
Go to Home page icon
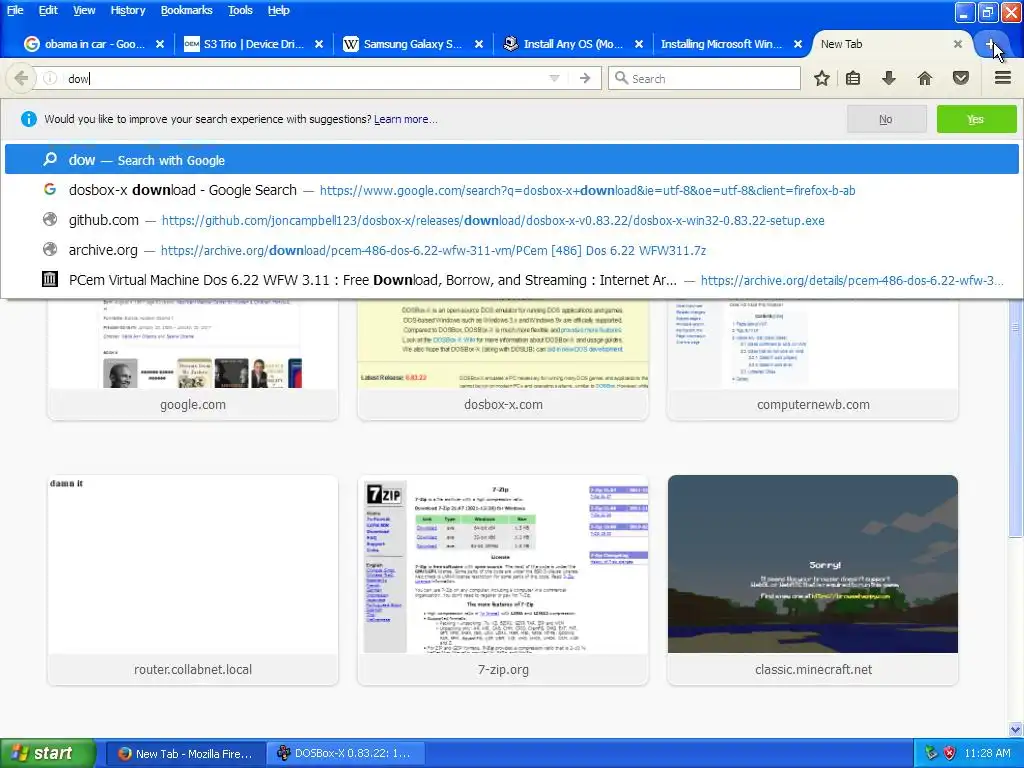pos(924,78)
